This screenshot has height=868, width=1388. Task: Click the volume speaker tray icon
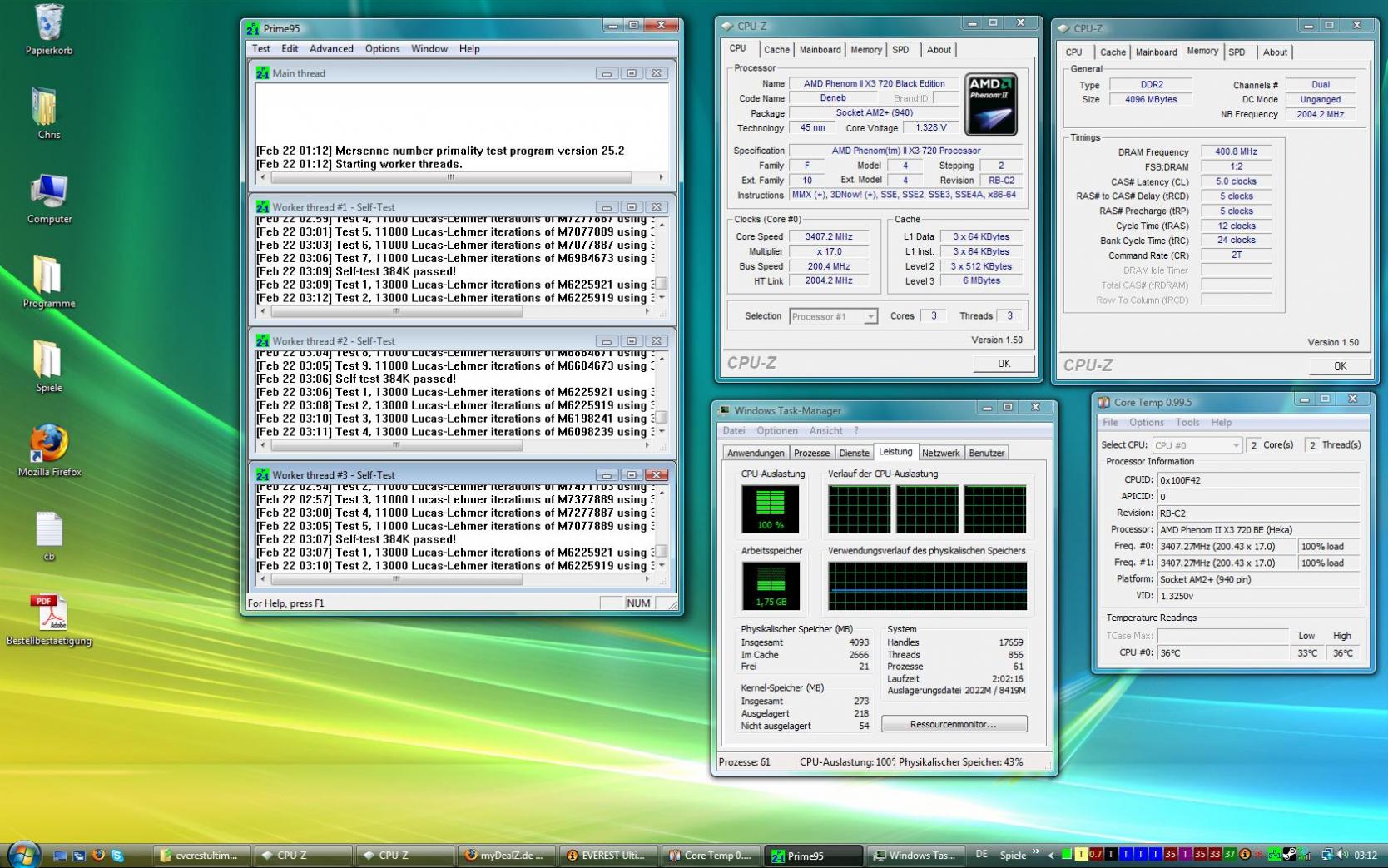[x=1343, y=855]
